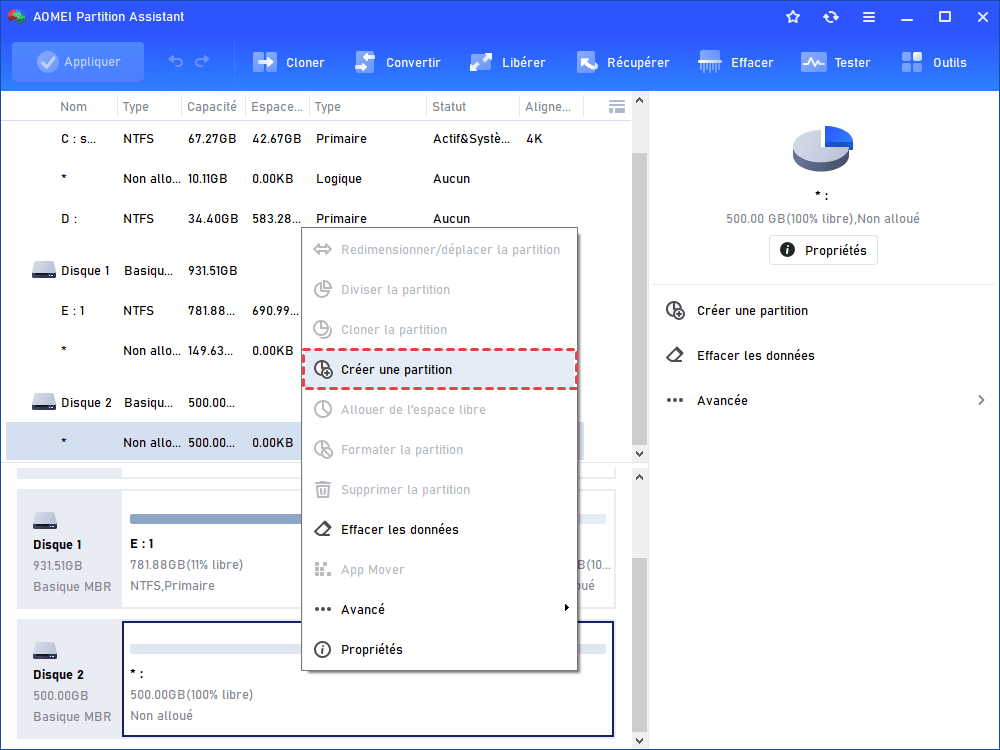The height and width of the screenshot is (750, 1000).
Task: Click the three dots icon beside Avancée
Action: (x=675, y=401)
